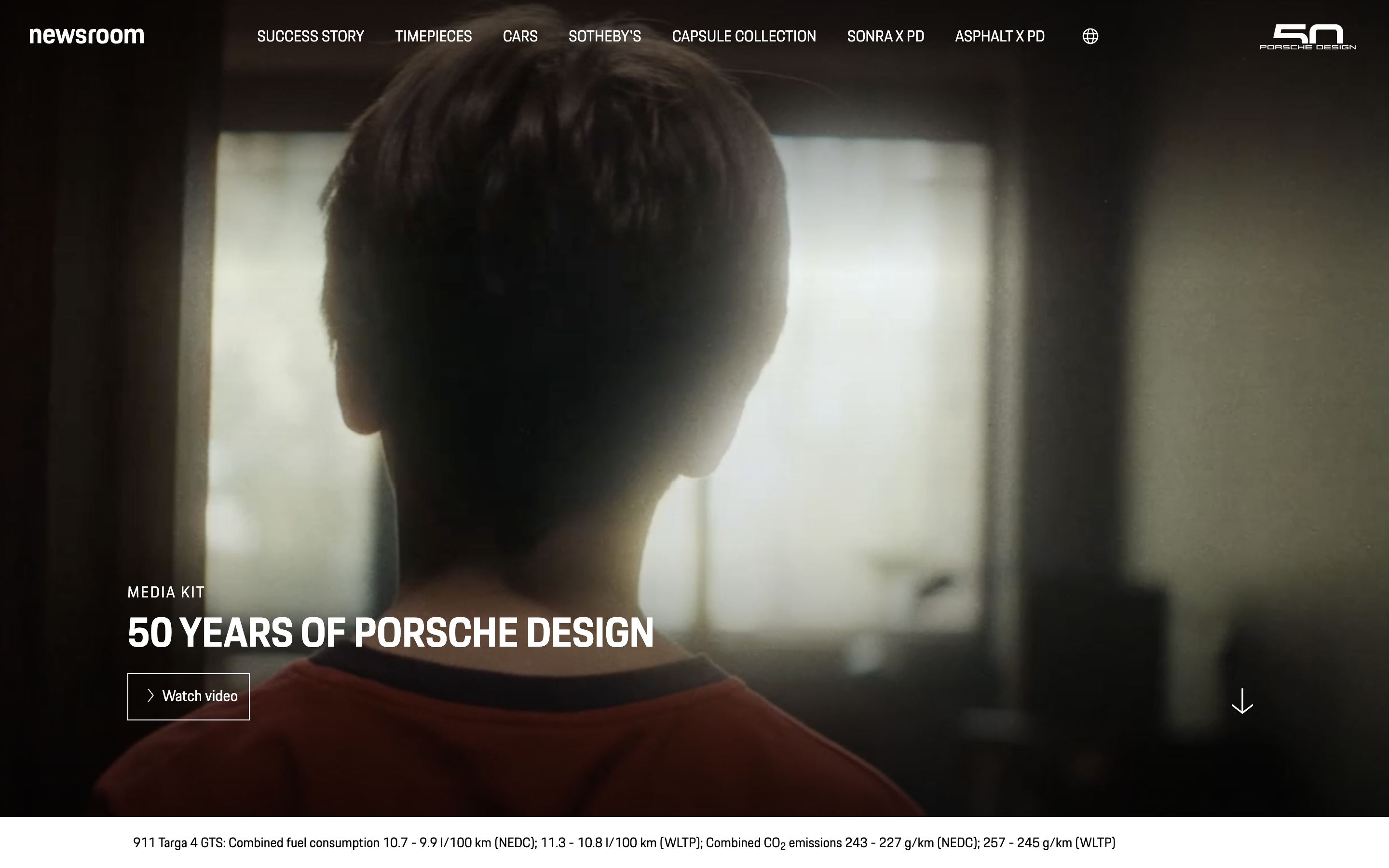Click the 50 Years of Porsche Design headline
This screenshot has height=868, width=1389.
click(x=390, y=633)
